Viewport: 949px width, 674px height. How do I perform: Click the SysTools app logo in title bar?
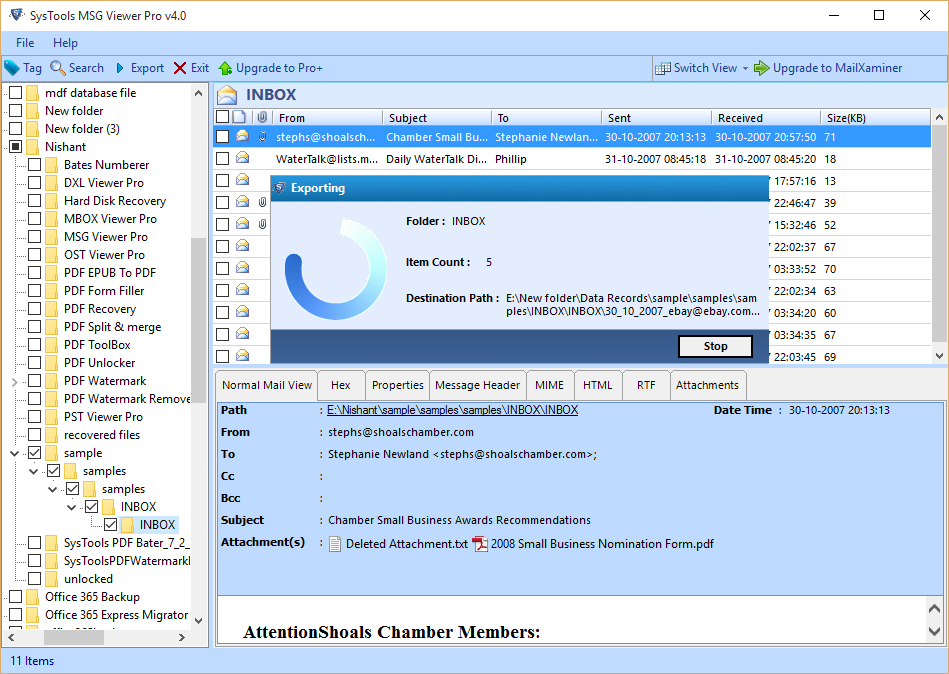[16, 15]
